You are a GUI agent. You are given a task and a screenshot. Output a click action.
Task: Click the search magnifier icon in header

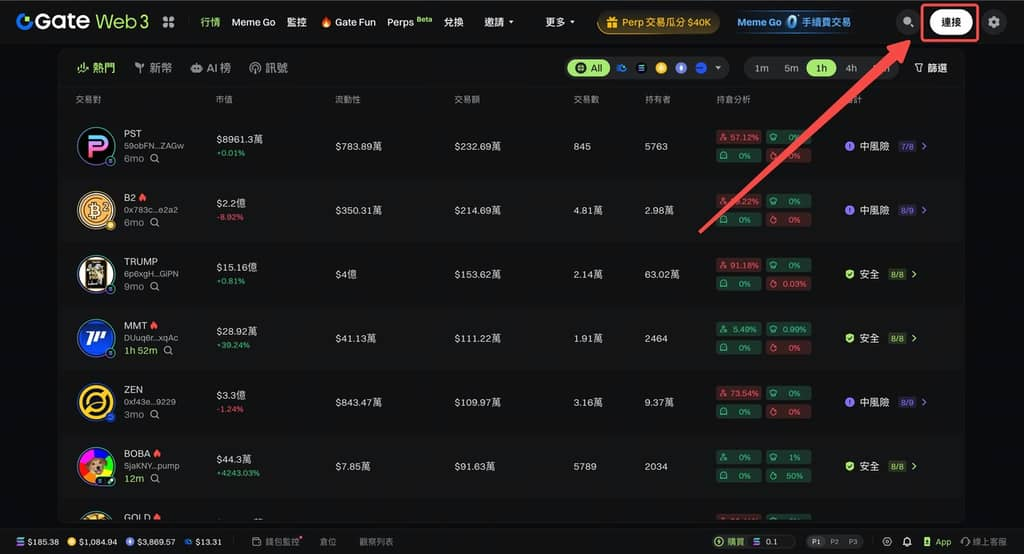point(907,22)
